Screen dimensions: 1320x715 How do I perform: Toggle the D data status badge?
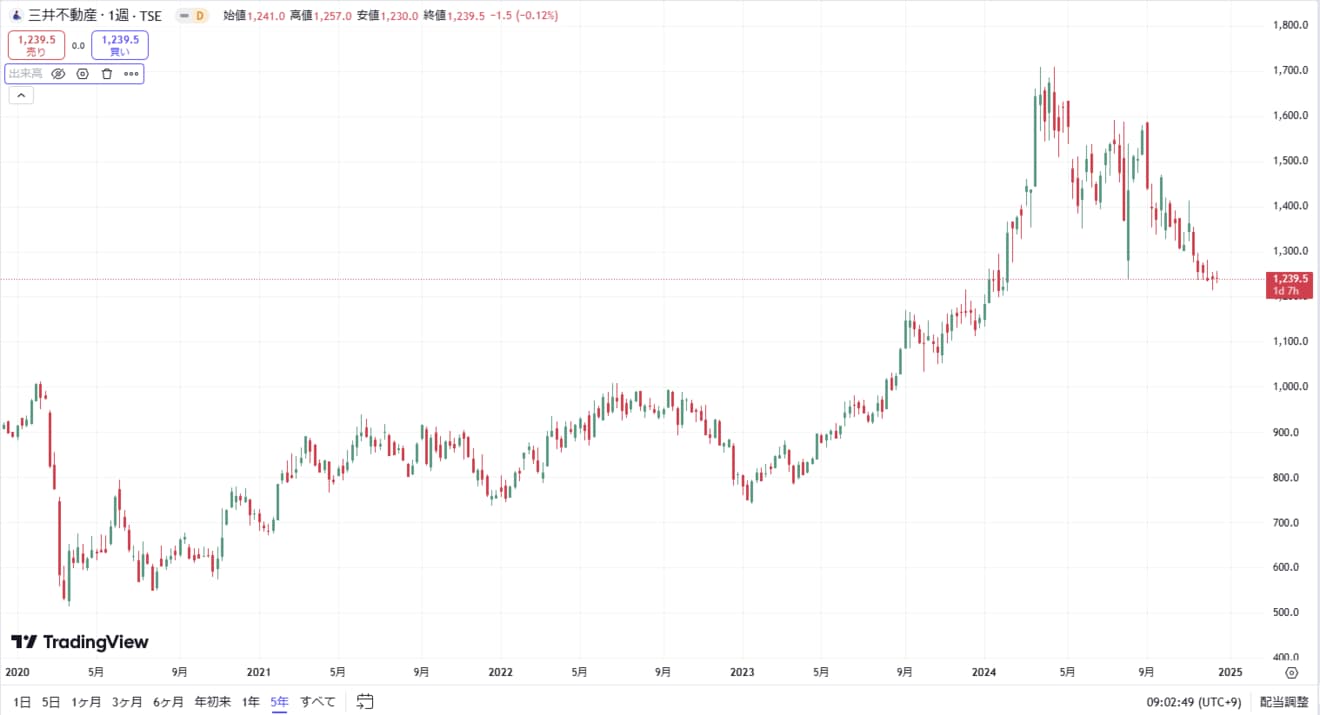192,16
